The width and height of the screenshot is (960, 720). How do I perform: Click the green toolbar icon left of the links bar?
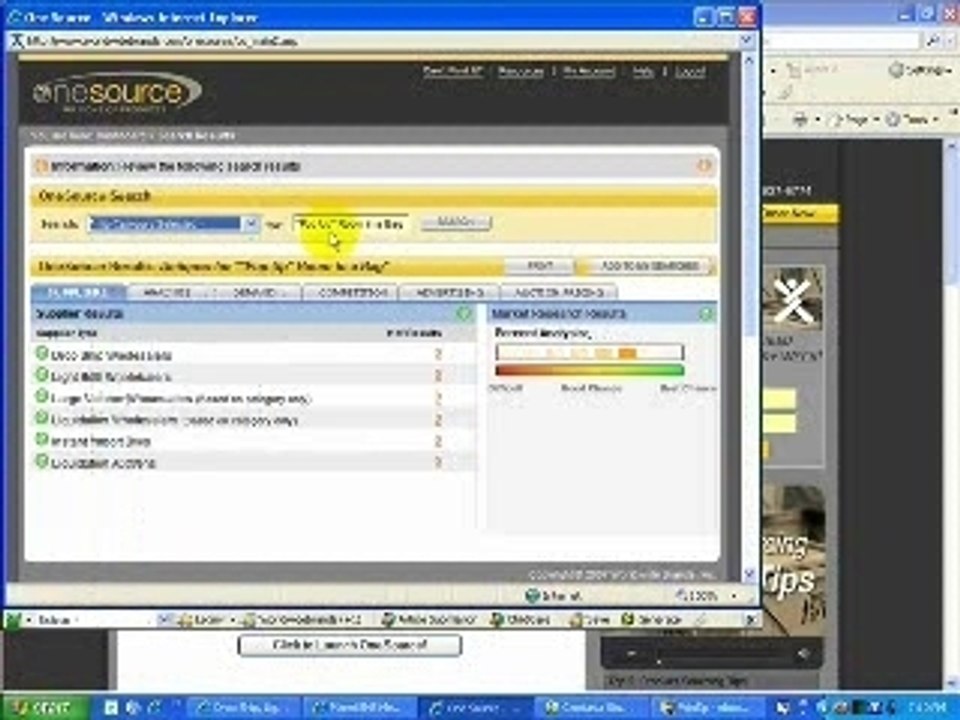point(13,620)
